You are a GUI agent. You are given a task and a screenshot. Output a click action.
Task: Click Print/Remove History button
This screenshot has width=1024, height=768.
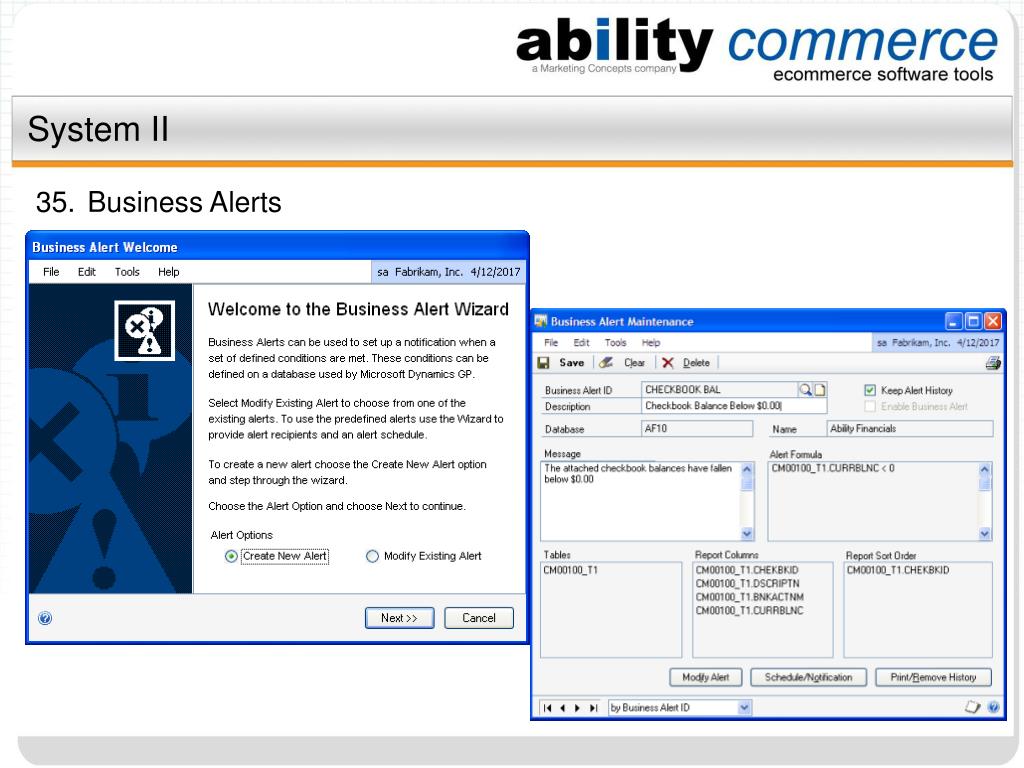[933, 677]
